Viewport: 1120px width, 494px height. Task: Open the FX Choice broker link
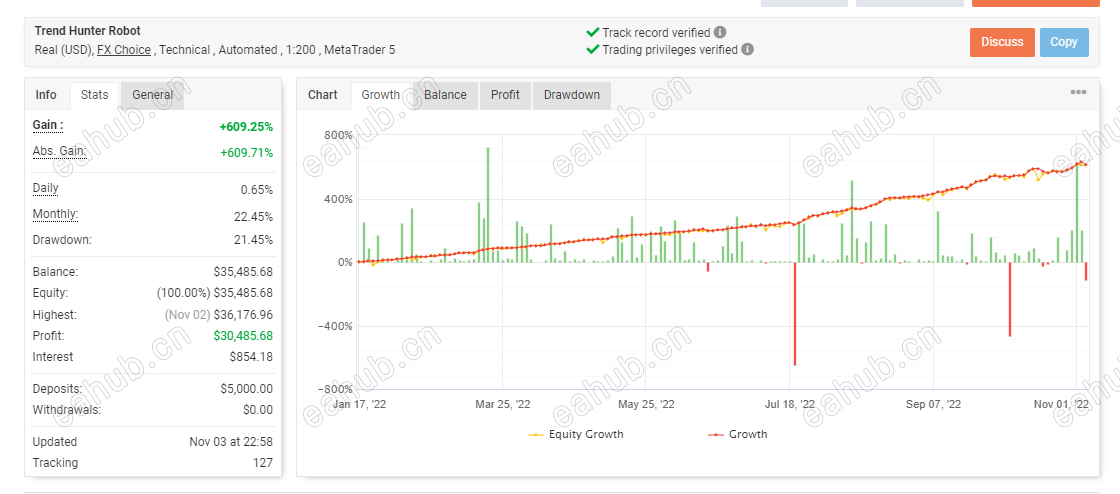pyautogui.click(x=124, y=50)
